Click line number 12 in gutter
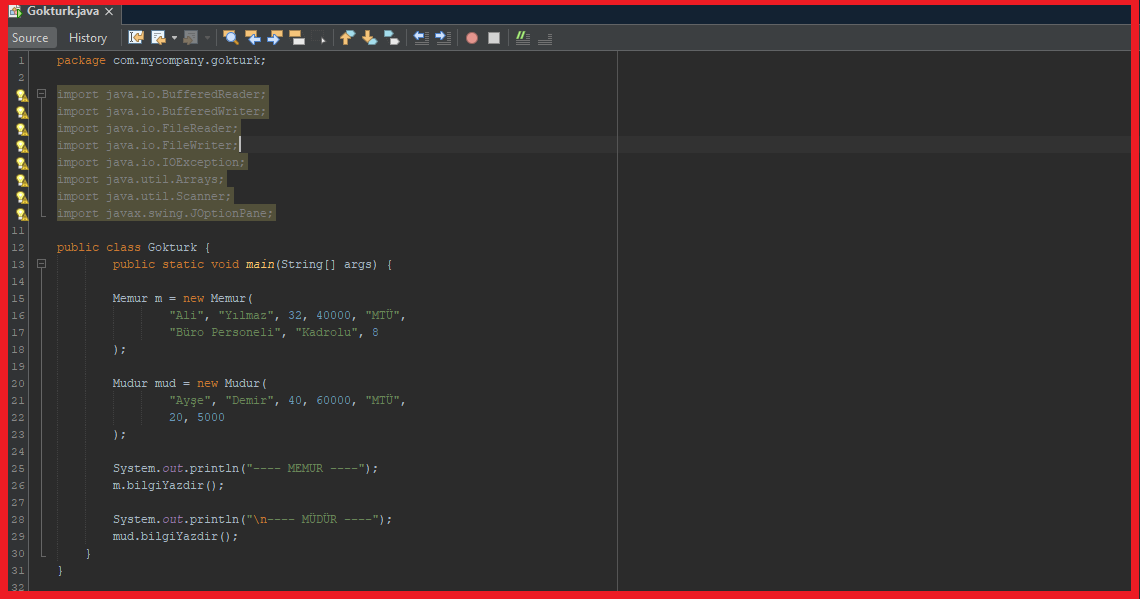Image resolution: width=1140 pixels, height=599 pixels. 17,247
